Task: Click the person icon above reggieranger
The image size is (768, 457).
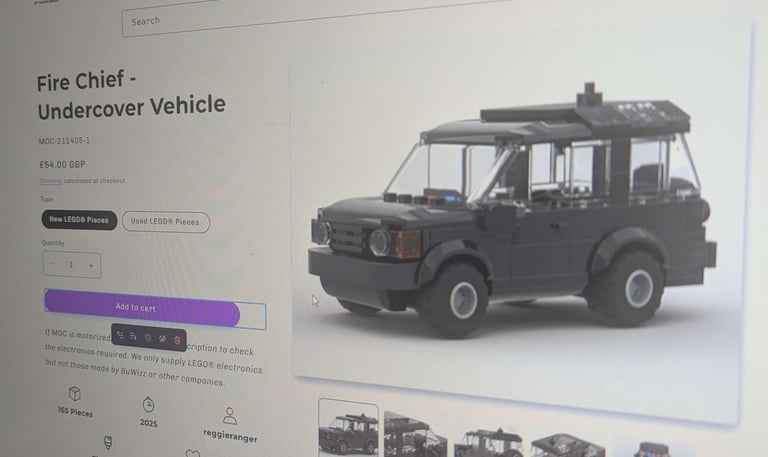Action: click(230, 415)
